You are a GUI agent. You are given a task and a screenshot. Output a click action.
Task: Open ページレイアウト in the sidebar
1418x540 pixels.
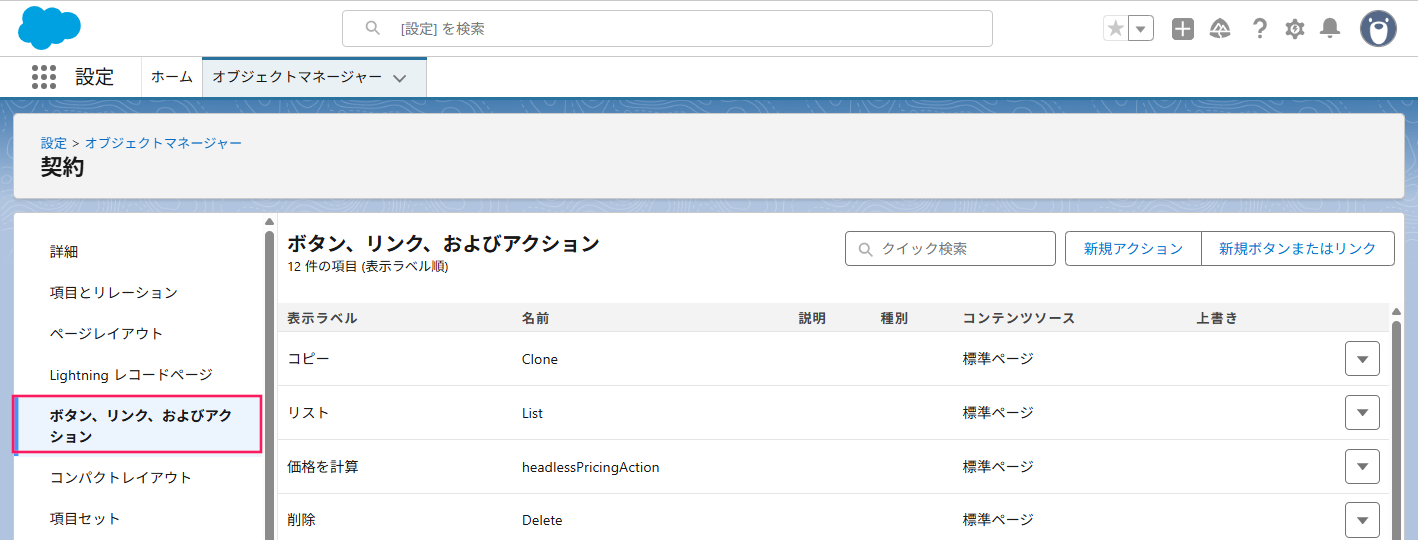[106, 333]
